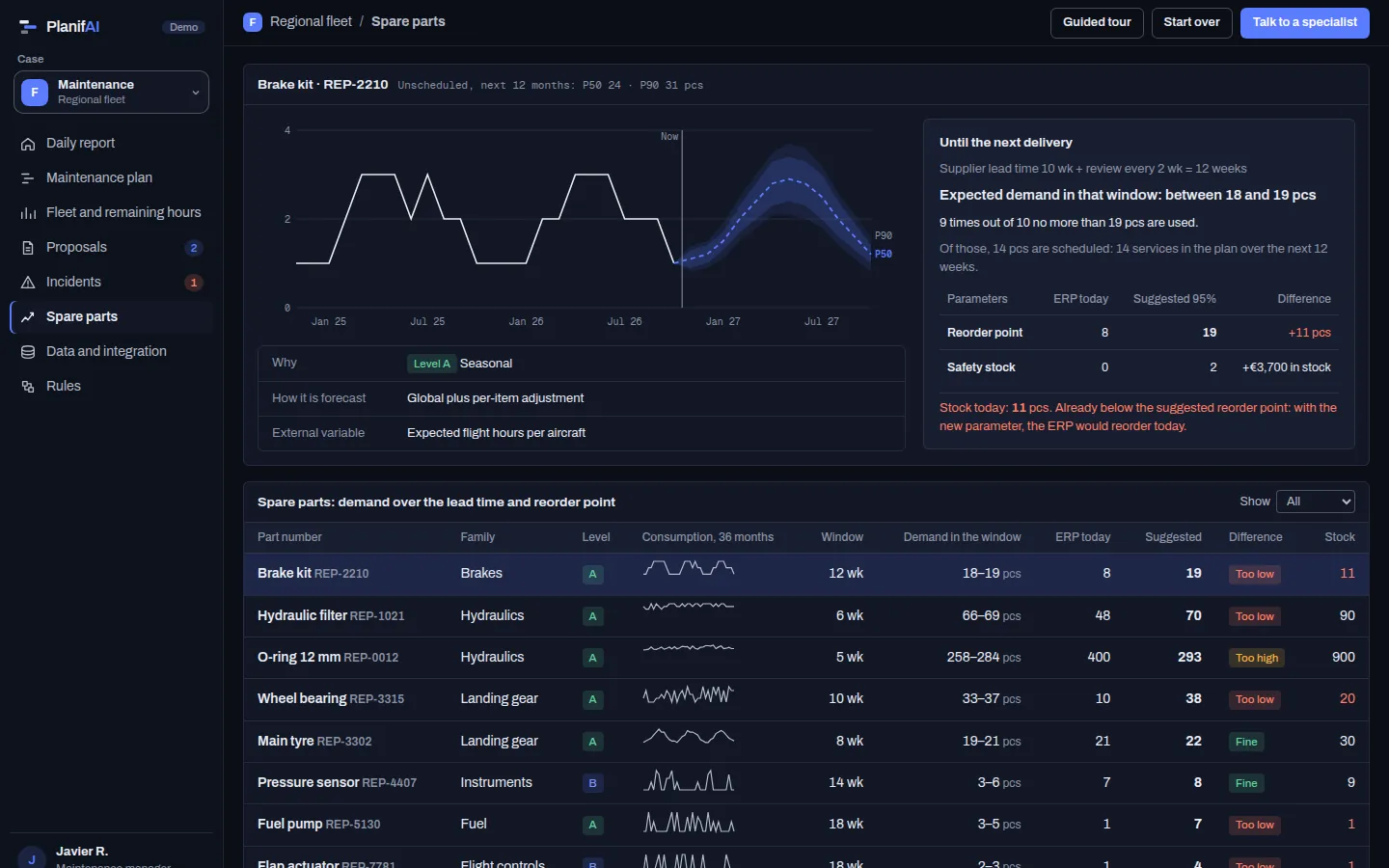Navigate to Rules page
The image size is (1389, 868).
pyautogui.click(x=111, y=386)
